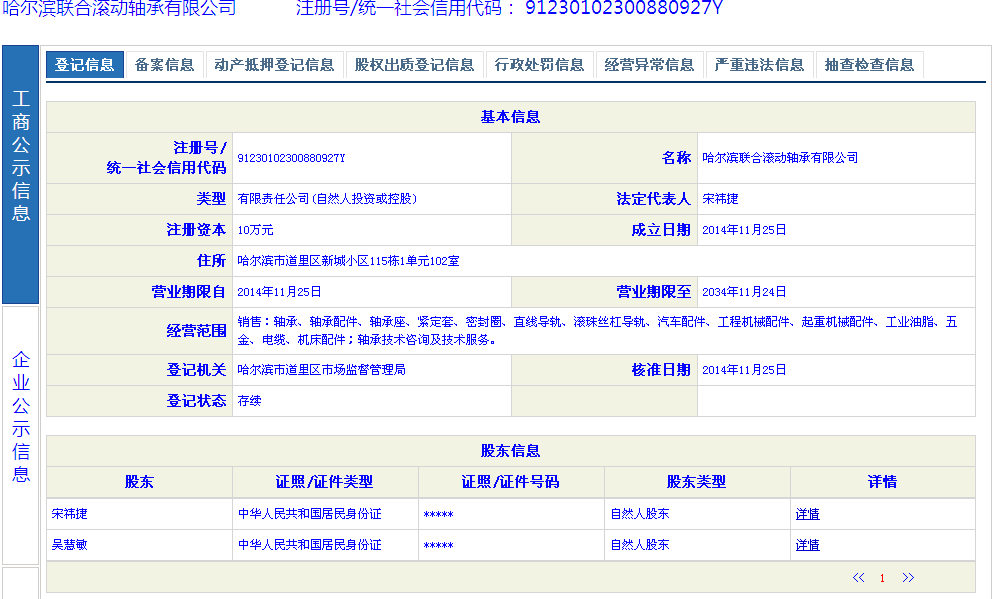This screenshot has width=996, height=599.
Task: Go to next shareholder page arrow
Action: 908,578
